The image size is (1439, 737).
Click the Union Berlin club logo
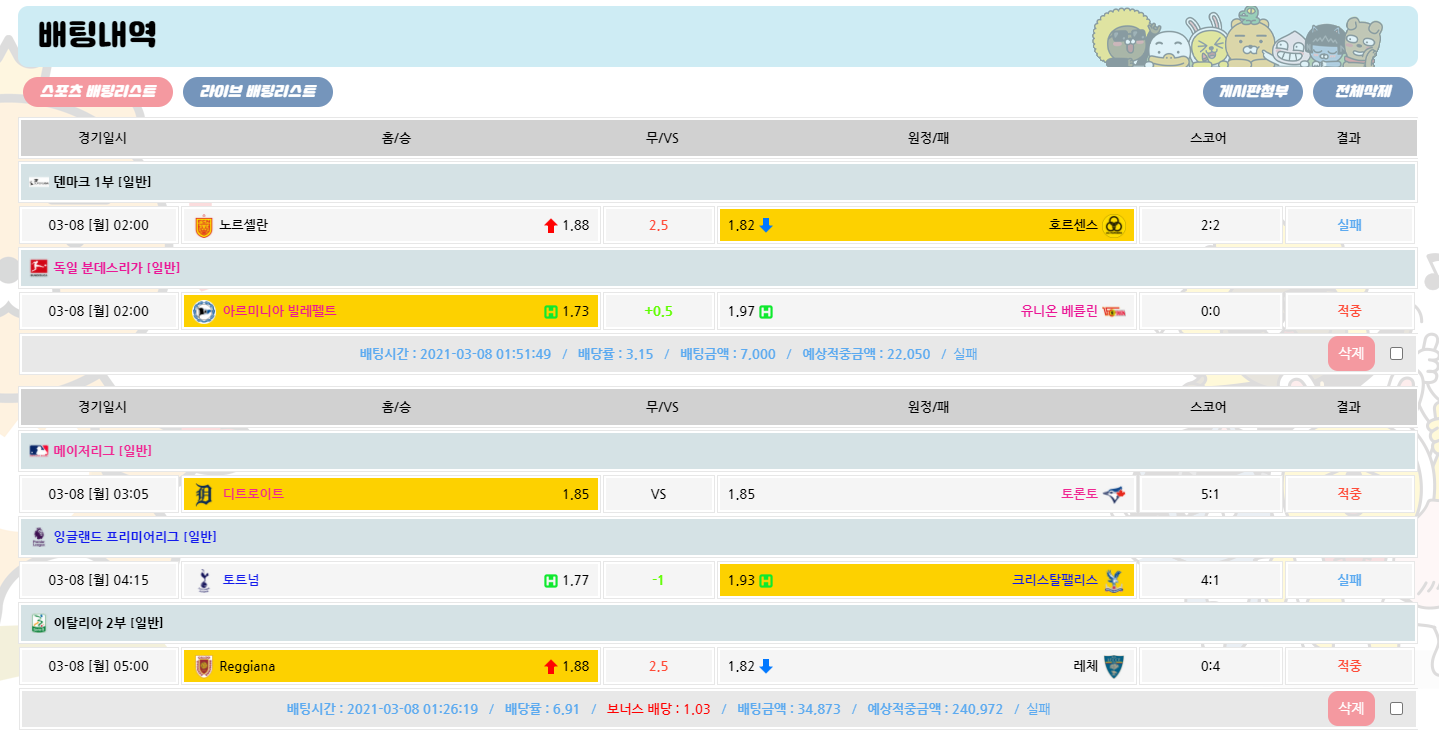click(x=1114, y=312)
